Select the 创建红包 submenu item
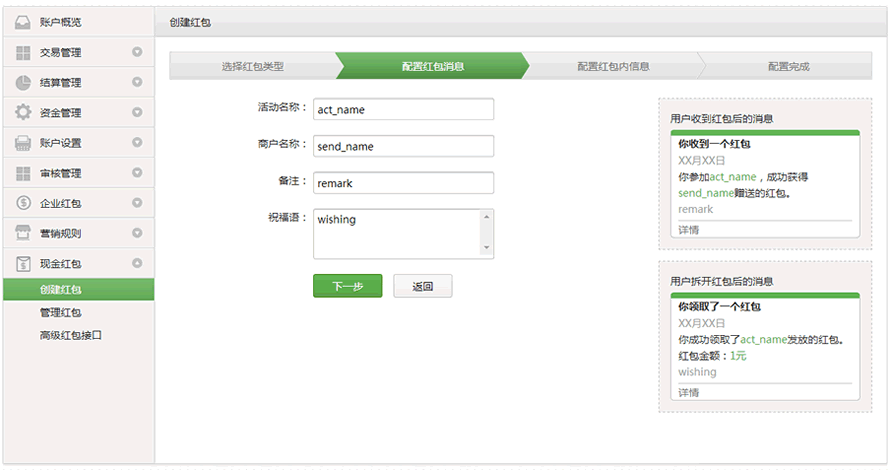 click(78, 289)
